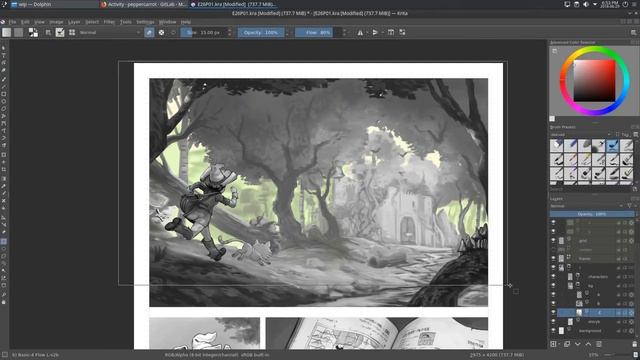640x360 pixels.
Task: Click the brush Size slider
Action: point(203,32)
